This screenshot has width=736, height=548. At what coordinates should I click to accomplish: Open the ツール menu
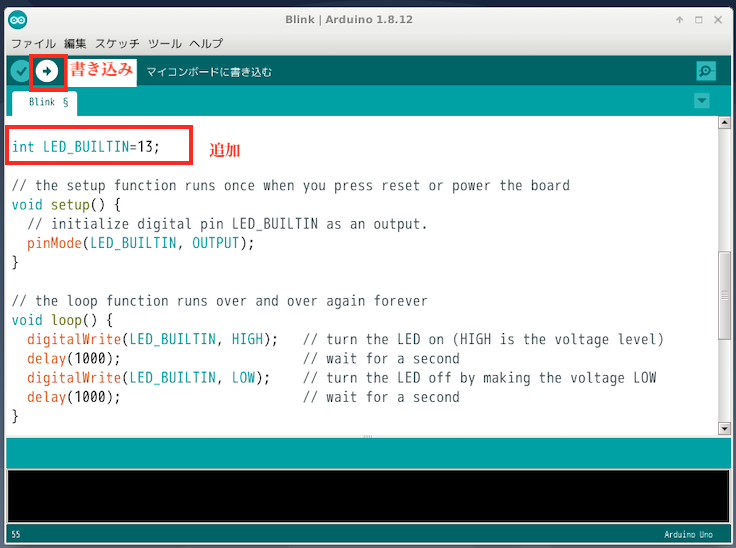pos(165,44)
